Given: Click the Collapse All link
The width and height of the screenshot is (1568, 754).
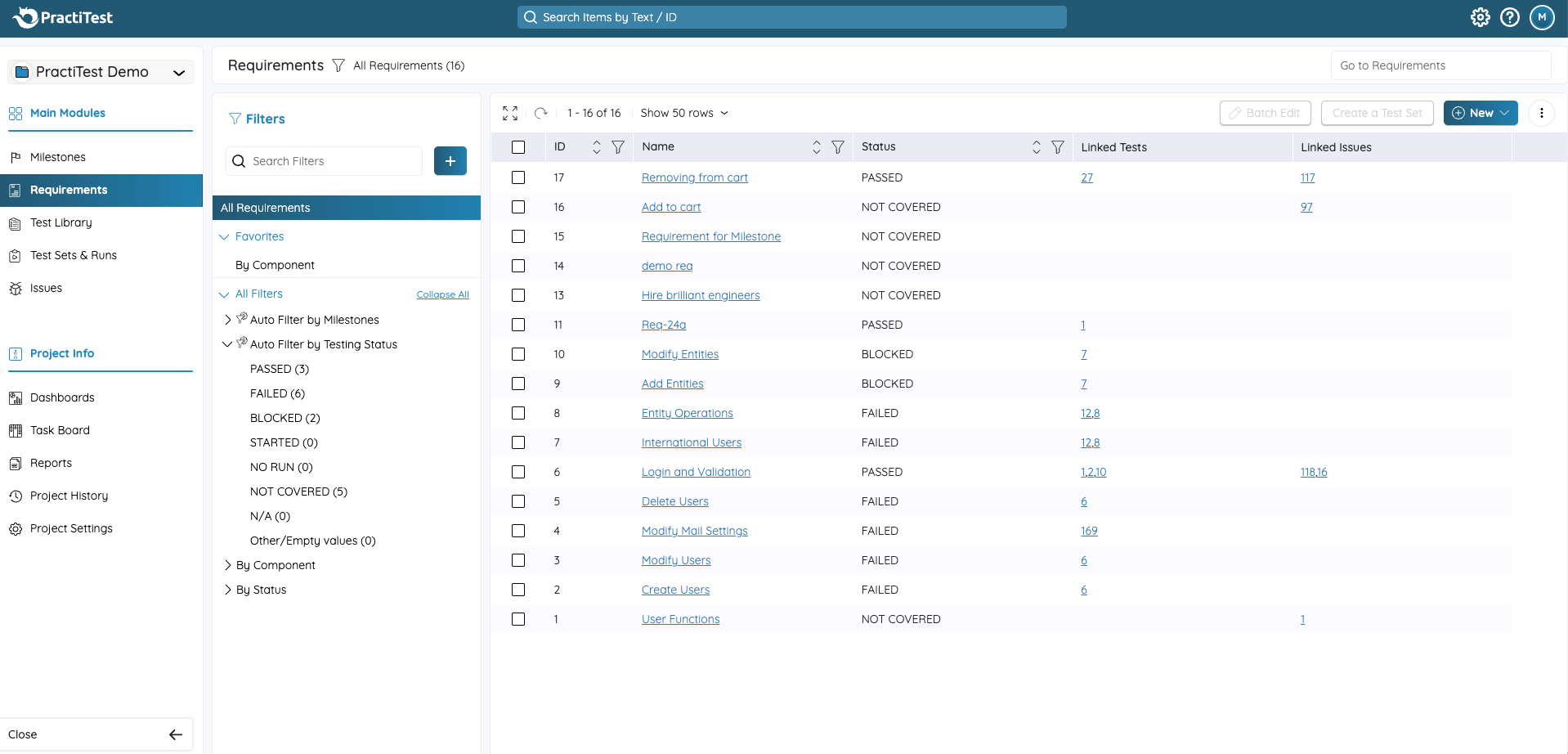Looking at the screenshot, I should 443,294.
